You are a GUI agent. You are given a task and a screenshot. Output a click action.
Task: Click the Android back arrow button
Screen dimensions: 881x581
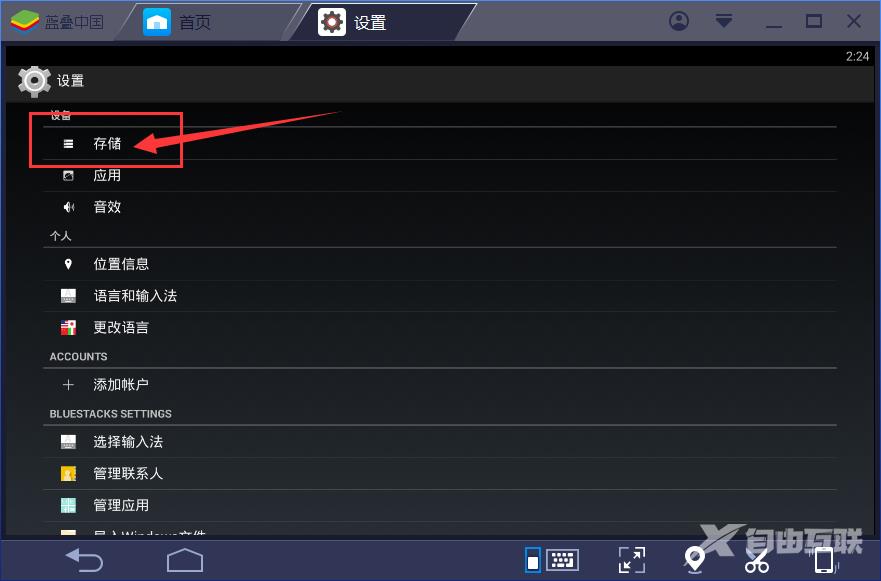pyautogui.click(x=84, y=560)
